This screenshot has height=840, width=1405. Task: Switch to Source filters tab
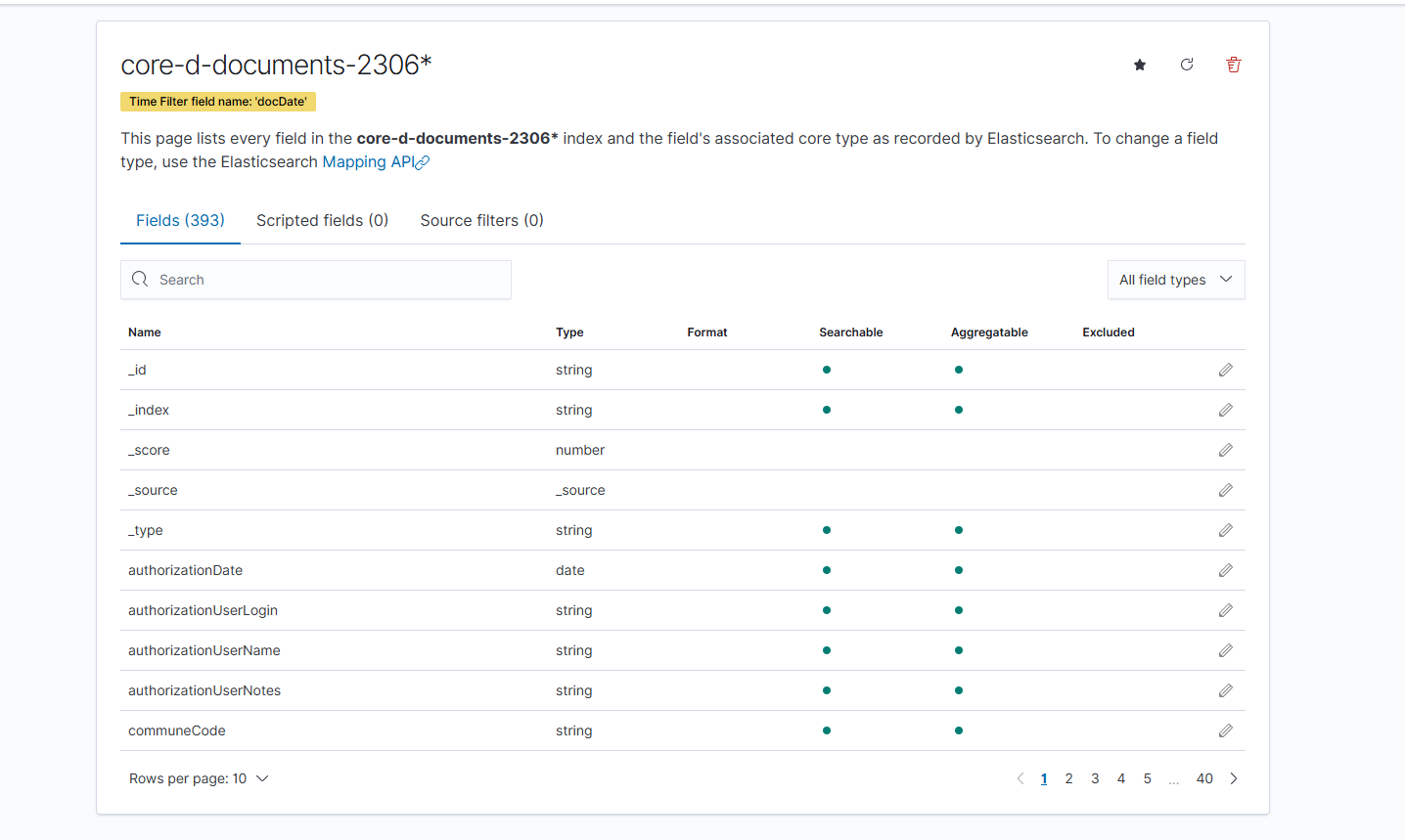click(x=481, y=221)
